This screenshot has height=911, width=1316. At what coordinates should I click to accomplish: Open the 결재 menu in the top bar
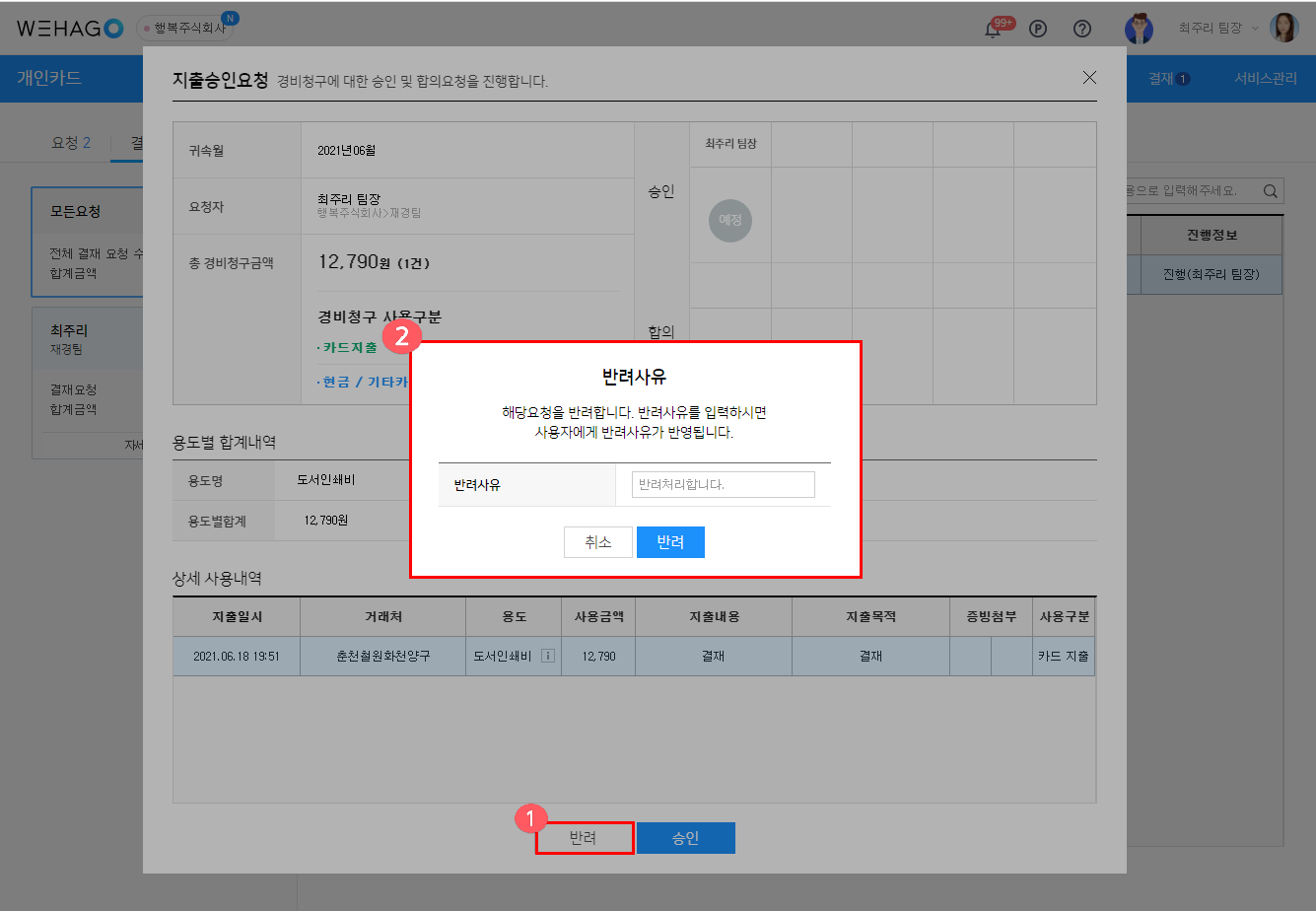pos(1168,79)
